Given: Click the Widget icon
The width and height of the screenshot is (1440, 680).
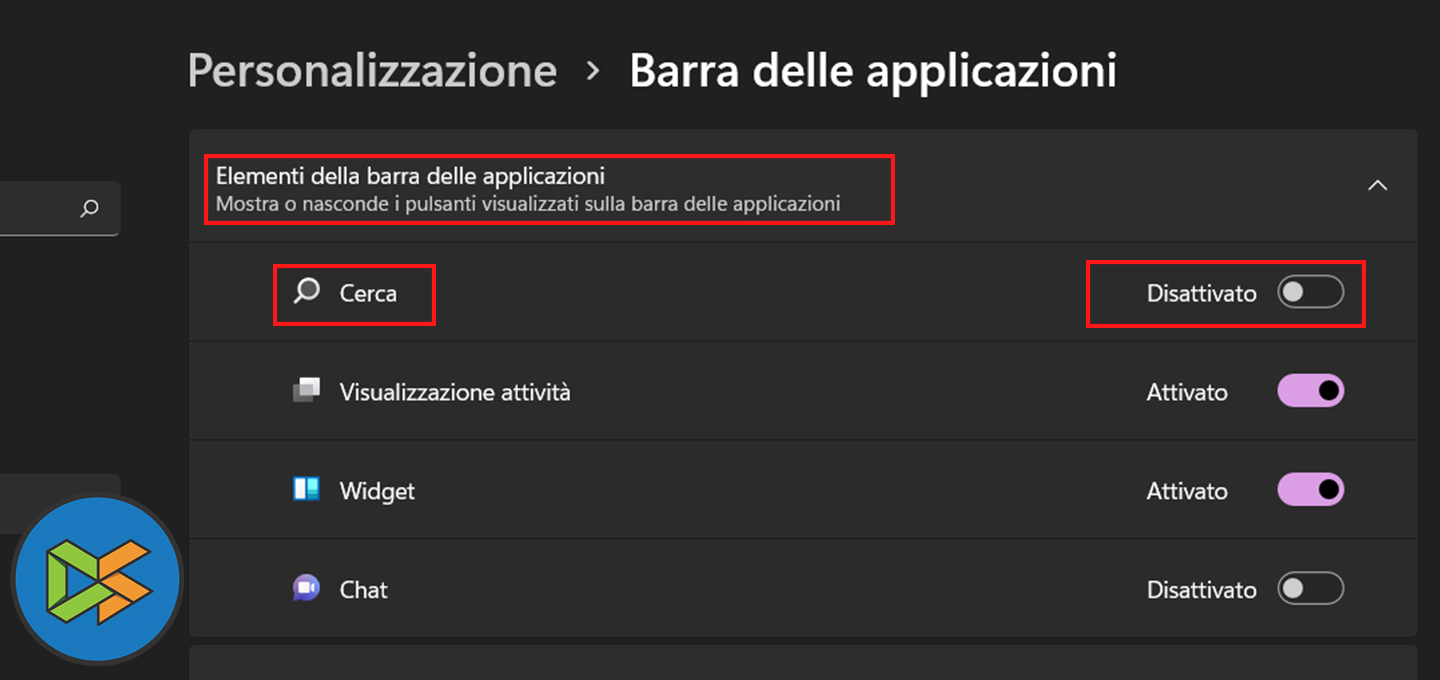Looking at the screenshot, I should [x=306, y=490].
